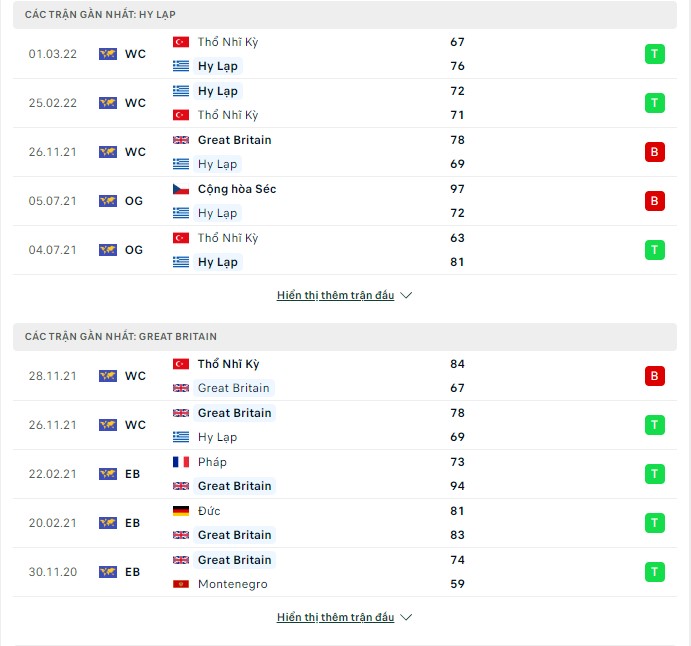Click the Cộng hòa Séc team name

[x=237, y=189]
